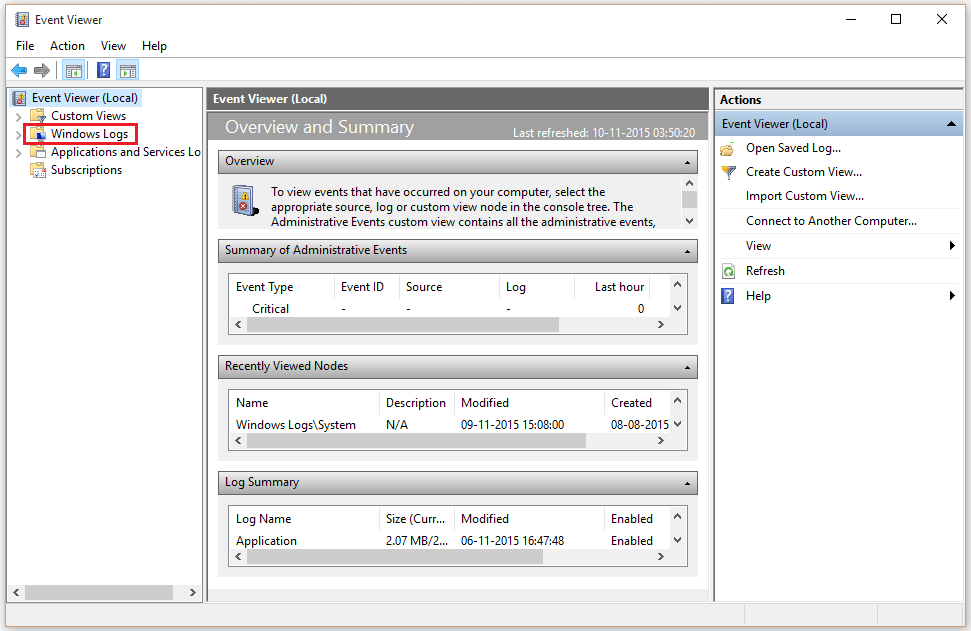The height and width of the screenshot is (631, 971).
Task: Click Overview text scroll down arrow
Action: tap(689, 221)
